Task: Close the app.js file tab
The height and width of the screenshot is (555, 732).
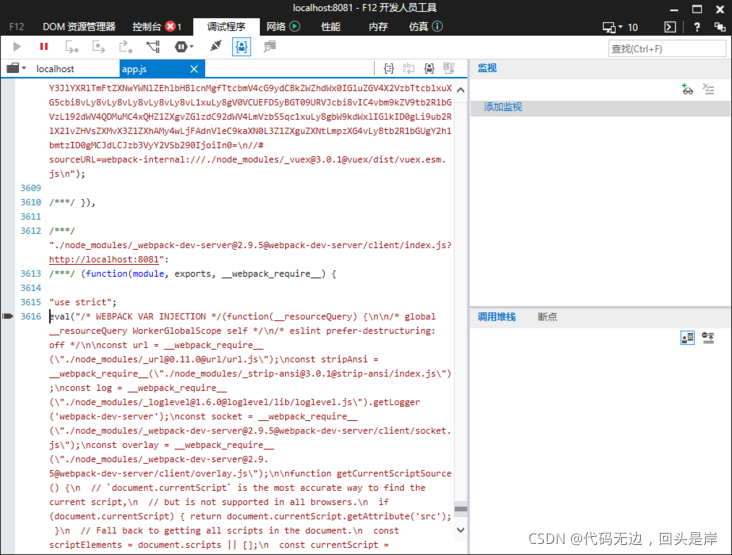Action: tap(195, 69)
